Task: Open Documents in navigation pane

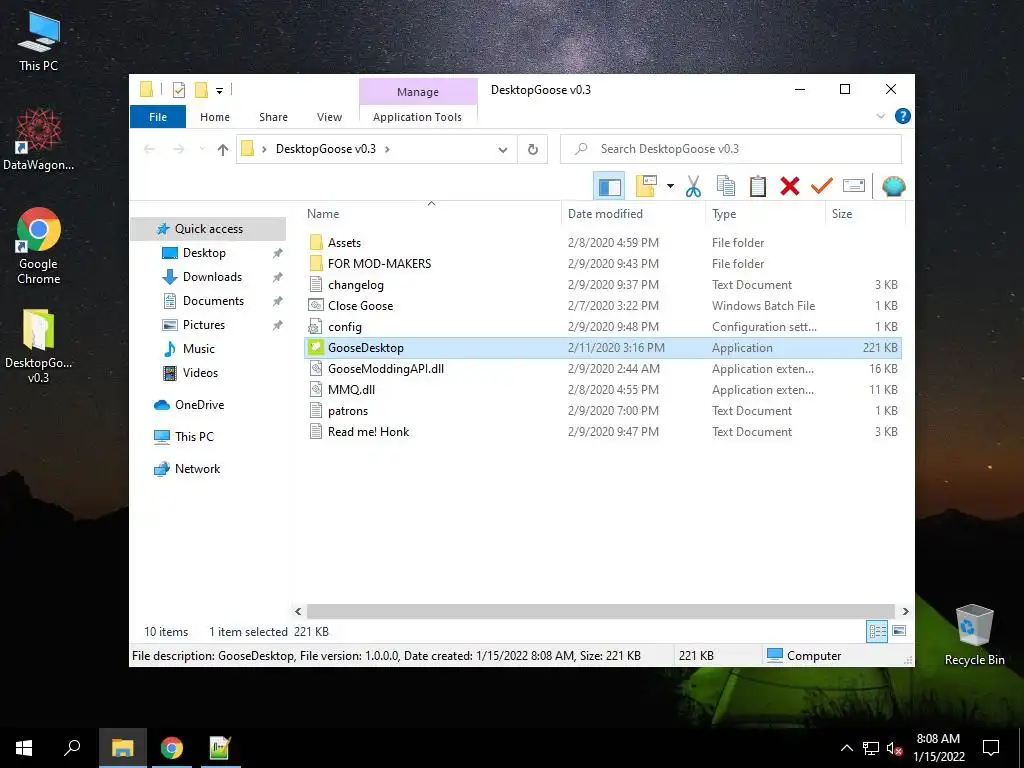Action: (x=213, y=301)
